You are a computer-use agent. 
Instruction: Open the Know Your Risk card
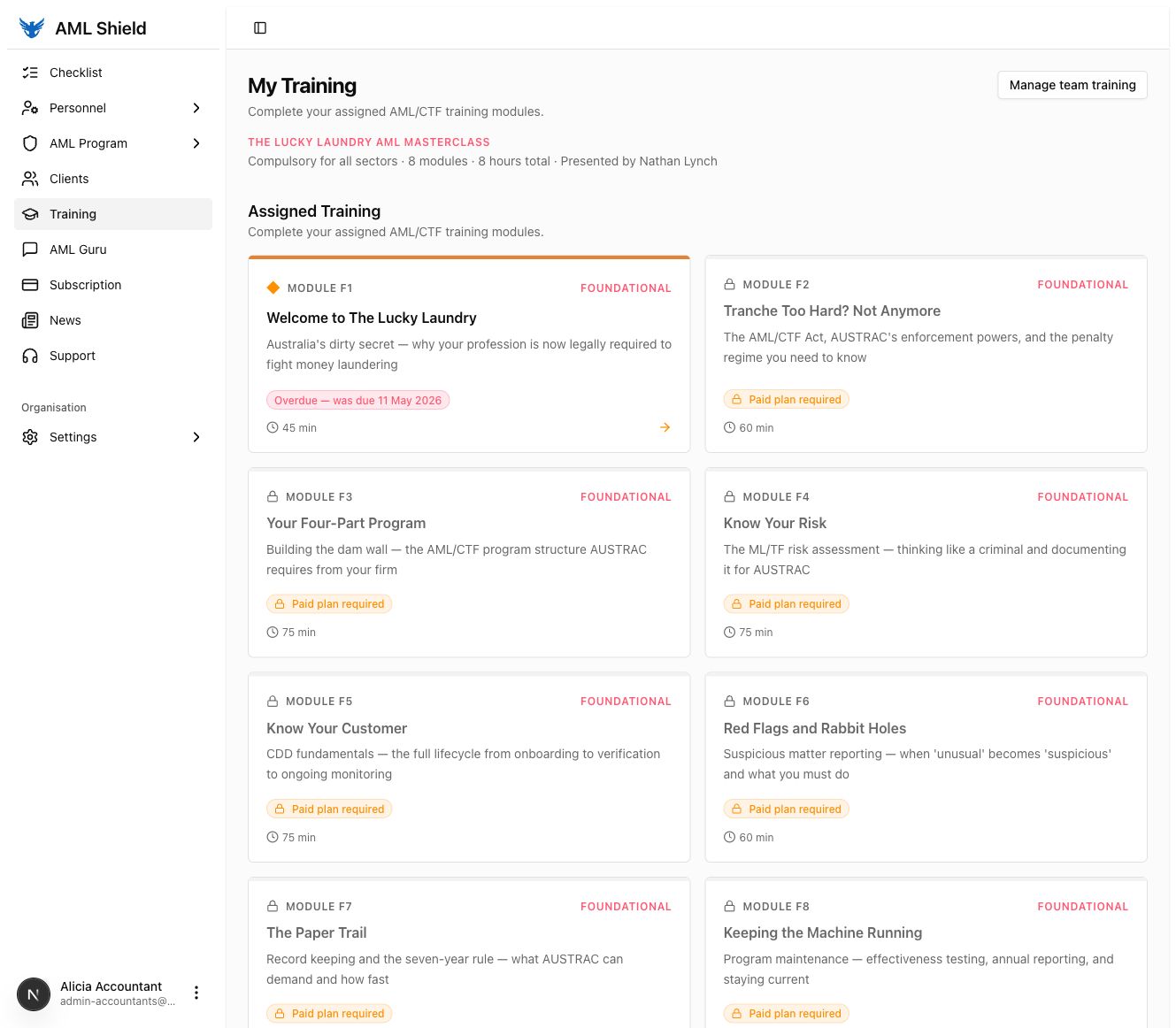(926, 563)
